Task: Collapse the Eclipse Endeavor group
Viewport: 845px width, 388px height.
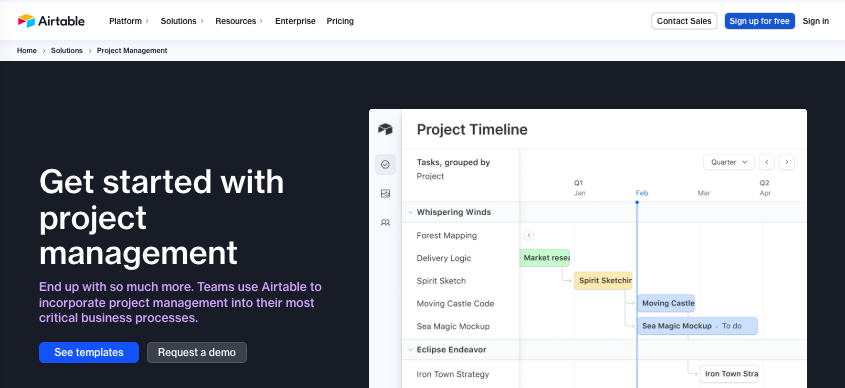Action: click(410, 350)
